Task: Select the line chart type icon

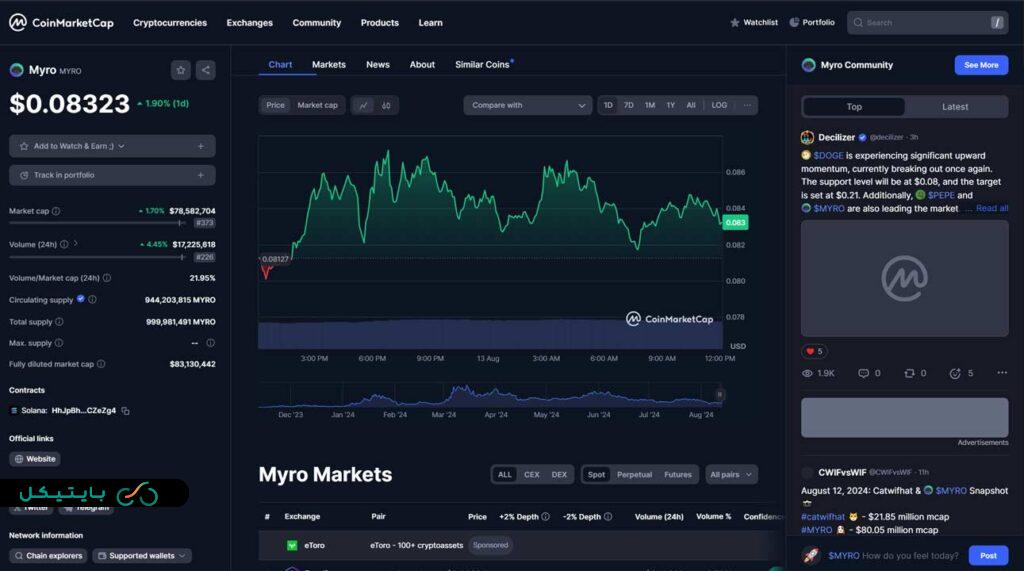Action: click(x=363, y=105)
